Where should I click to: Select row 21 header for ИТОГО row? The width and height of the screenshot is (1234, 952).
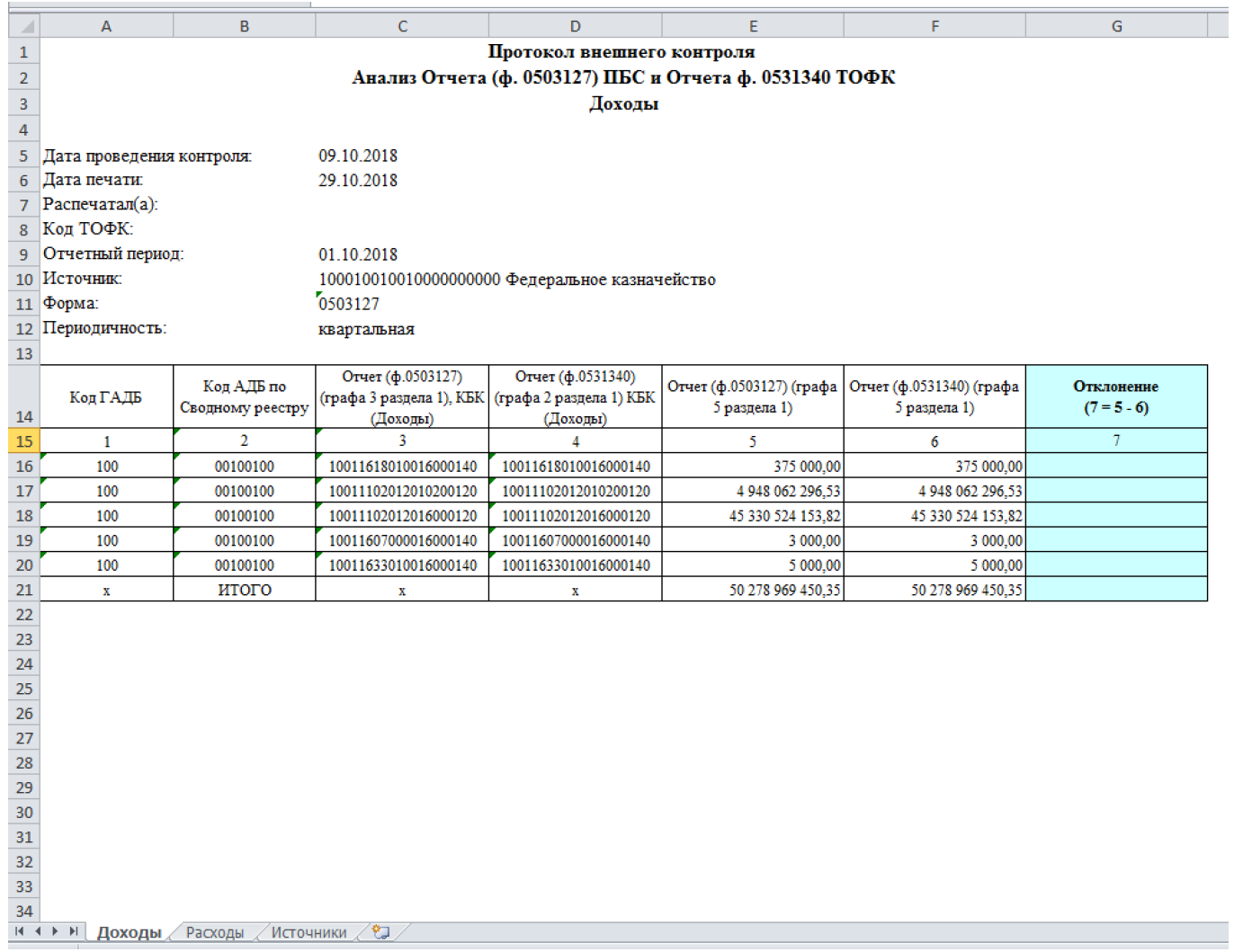pos(24,591)
